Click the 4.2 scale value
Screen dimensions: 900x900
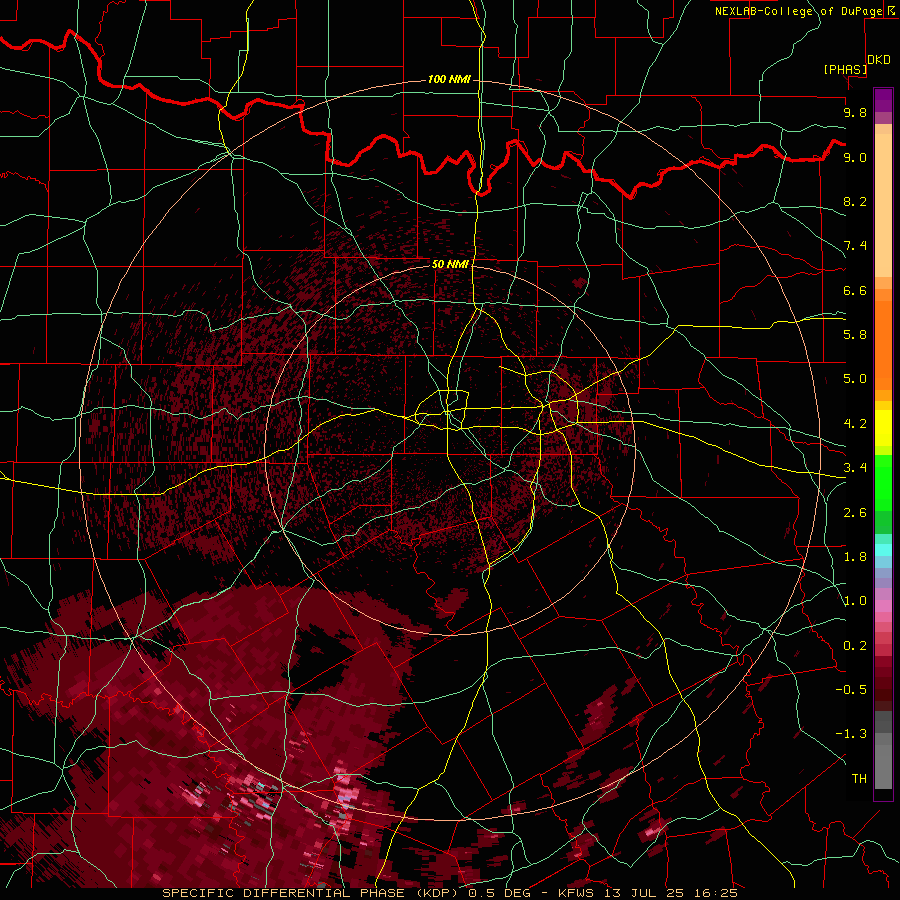tap(855, 424)
